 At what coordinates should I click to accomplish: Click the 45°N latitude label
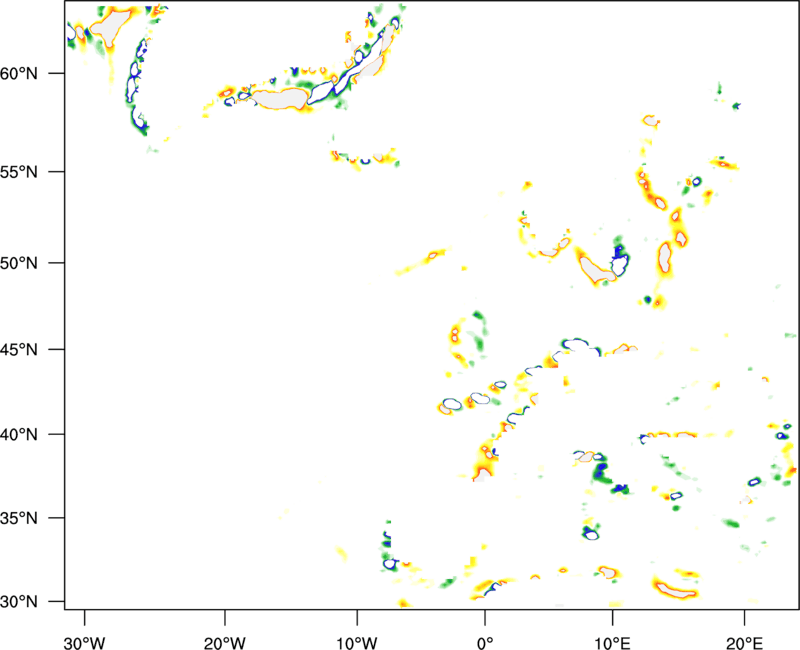pos(19,350)
